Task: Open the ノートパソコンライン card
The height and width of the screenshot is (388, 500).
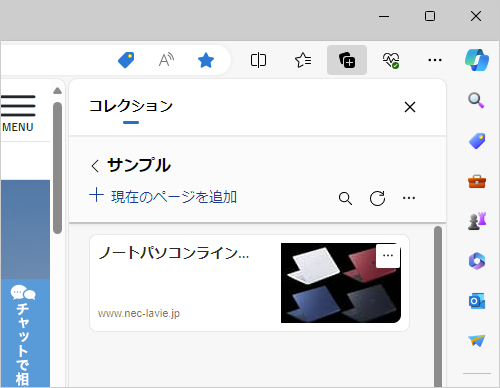Action: [x=249, y=283]
